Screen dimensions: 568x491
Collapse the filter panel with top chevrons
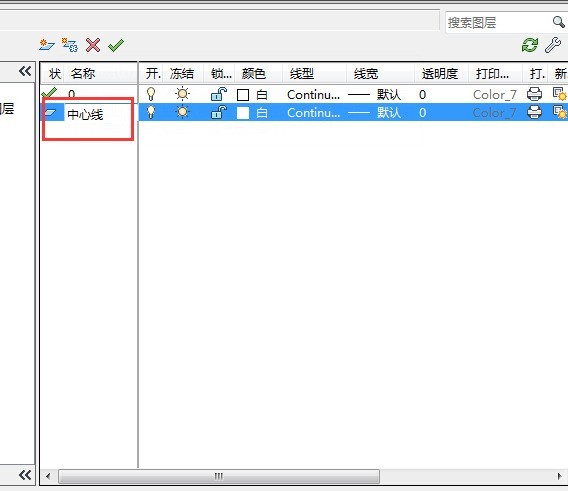(25, 71)
